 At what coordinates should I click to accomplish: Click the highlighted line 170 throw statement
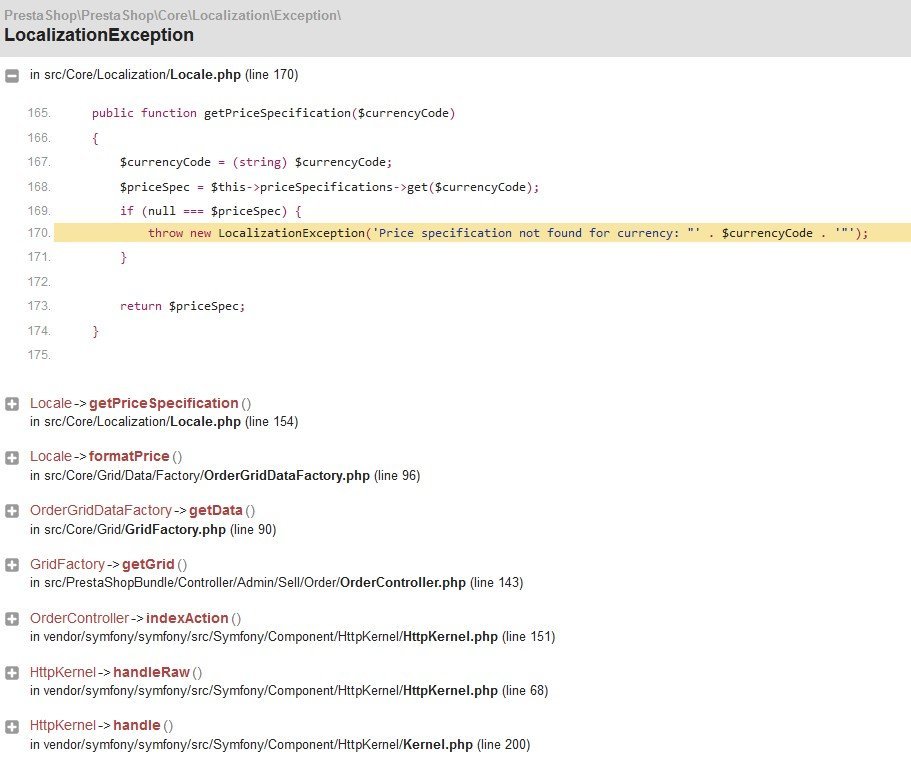(508, 233)
